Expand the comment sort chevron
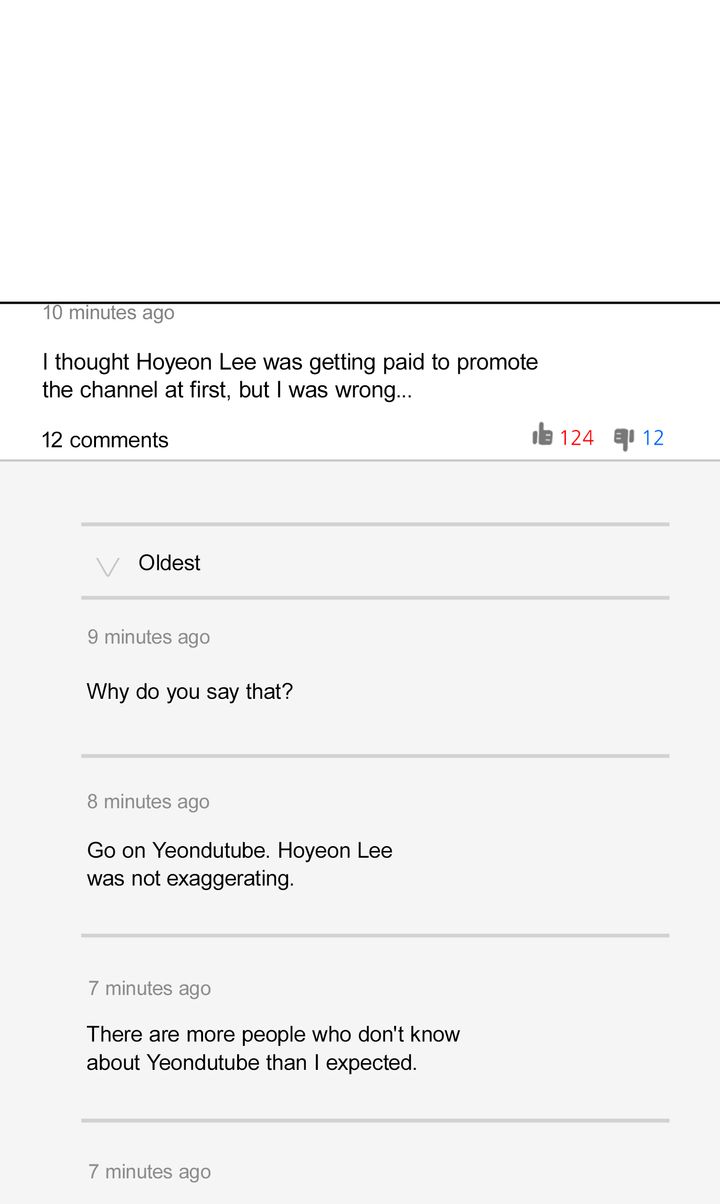 [107, 567]
